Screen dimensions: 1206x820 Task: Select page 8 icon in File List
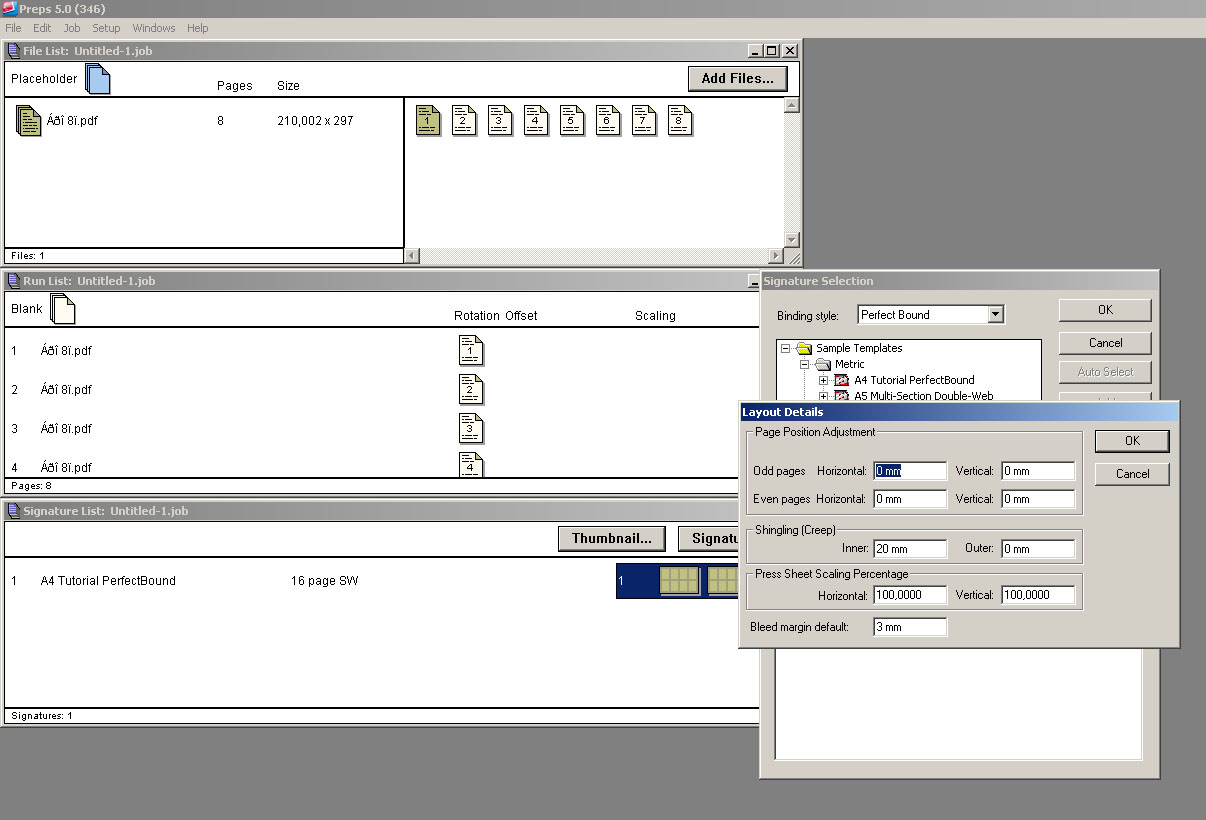(x=680, y=121)
